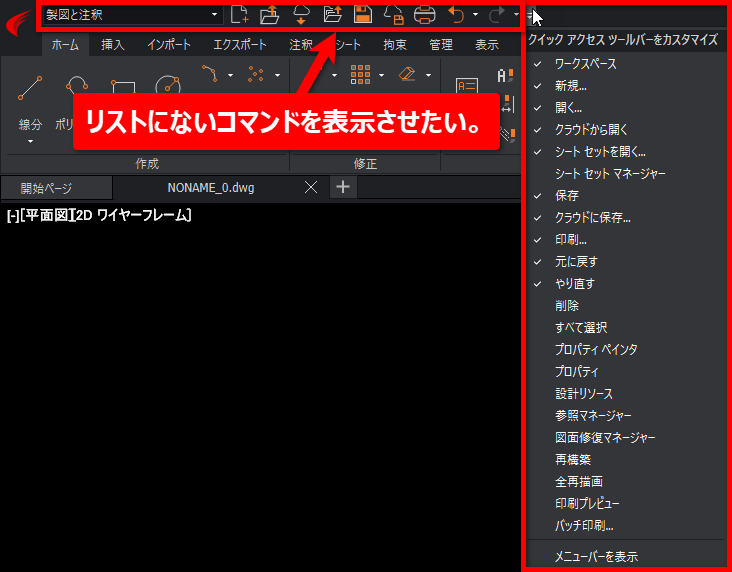Close the NONAME_0.dwg tab
This screenshot has width=732, height=572.
click(311, 187)
